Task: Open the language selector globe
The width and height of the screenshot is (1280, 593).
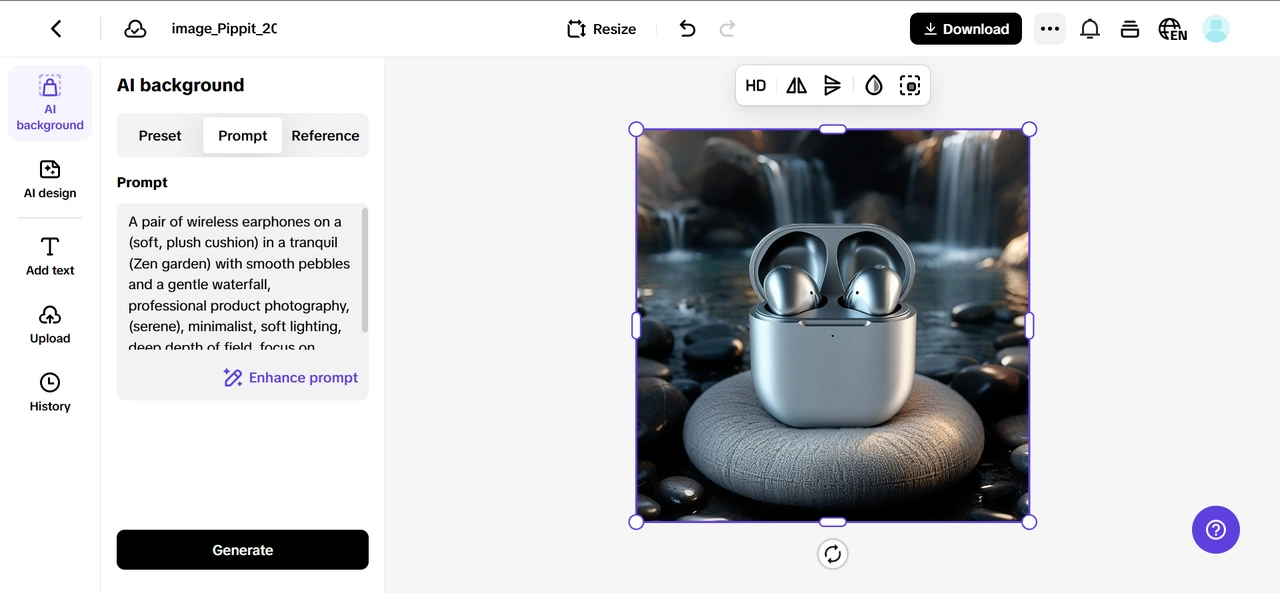Action: pos(1171,29)
